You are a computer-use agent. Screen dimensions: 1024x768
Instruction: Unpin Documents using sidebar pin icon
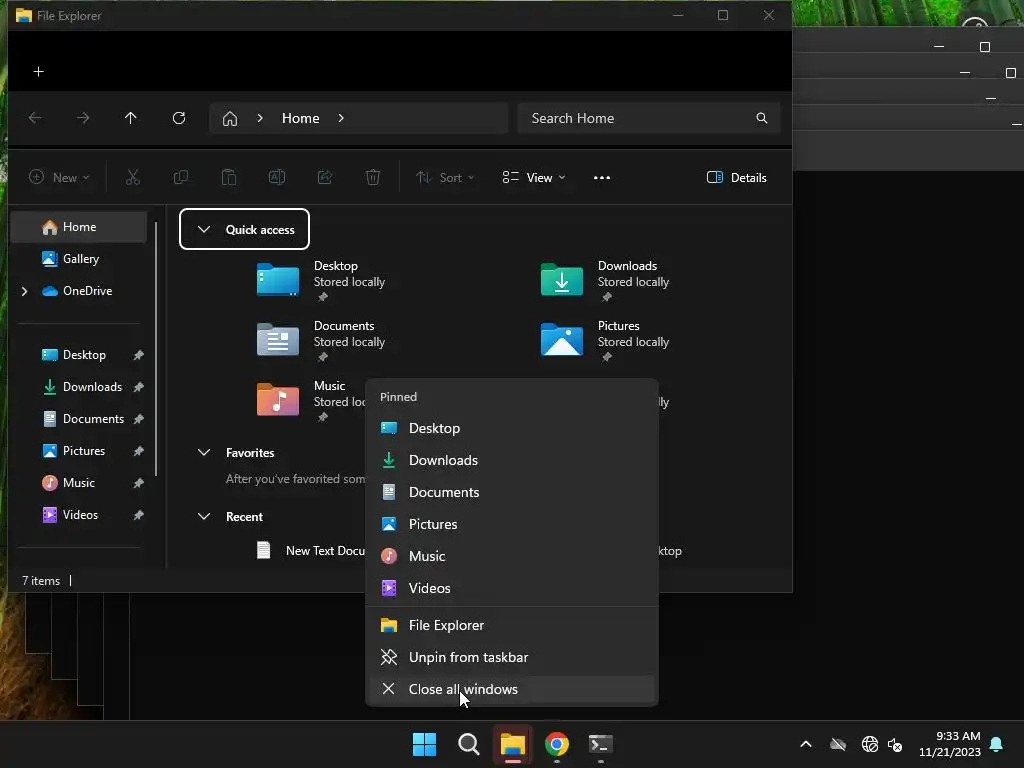pyautogui.click(x=138, y=419)
